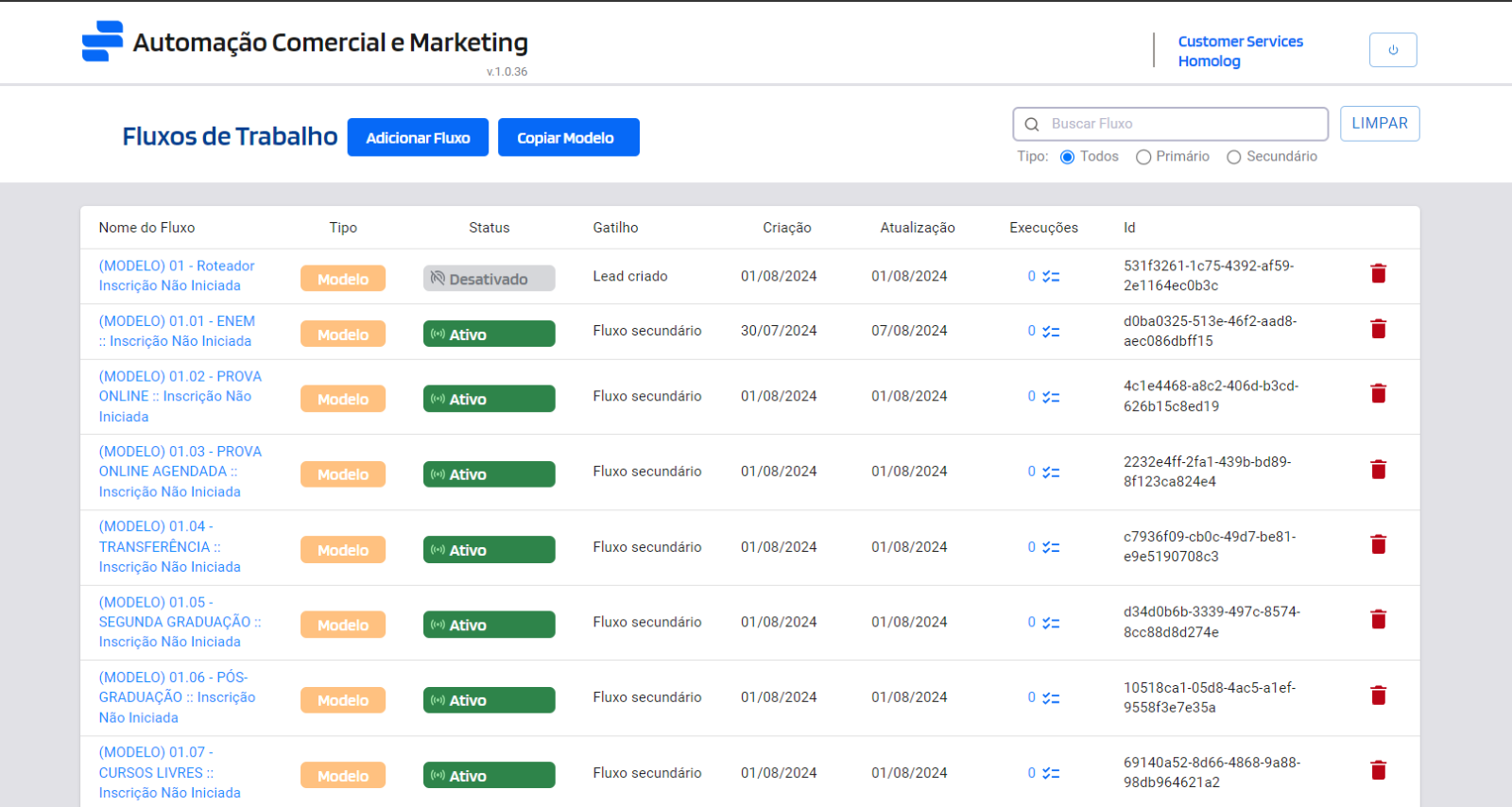
Task: Open flow (MODELO) 01.03 - PROVA ONLINE AGENDADA
Action: point(180,472)
